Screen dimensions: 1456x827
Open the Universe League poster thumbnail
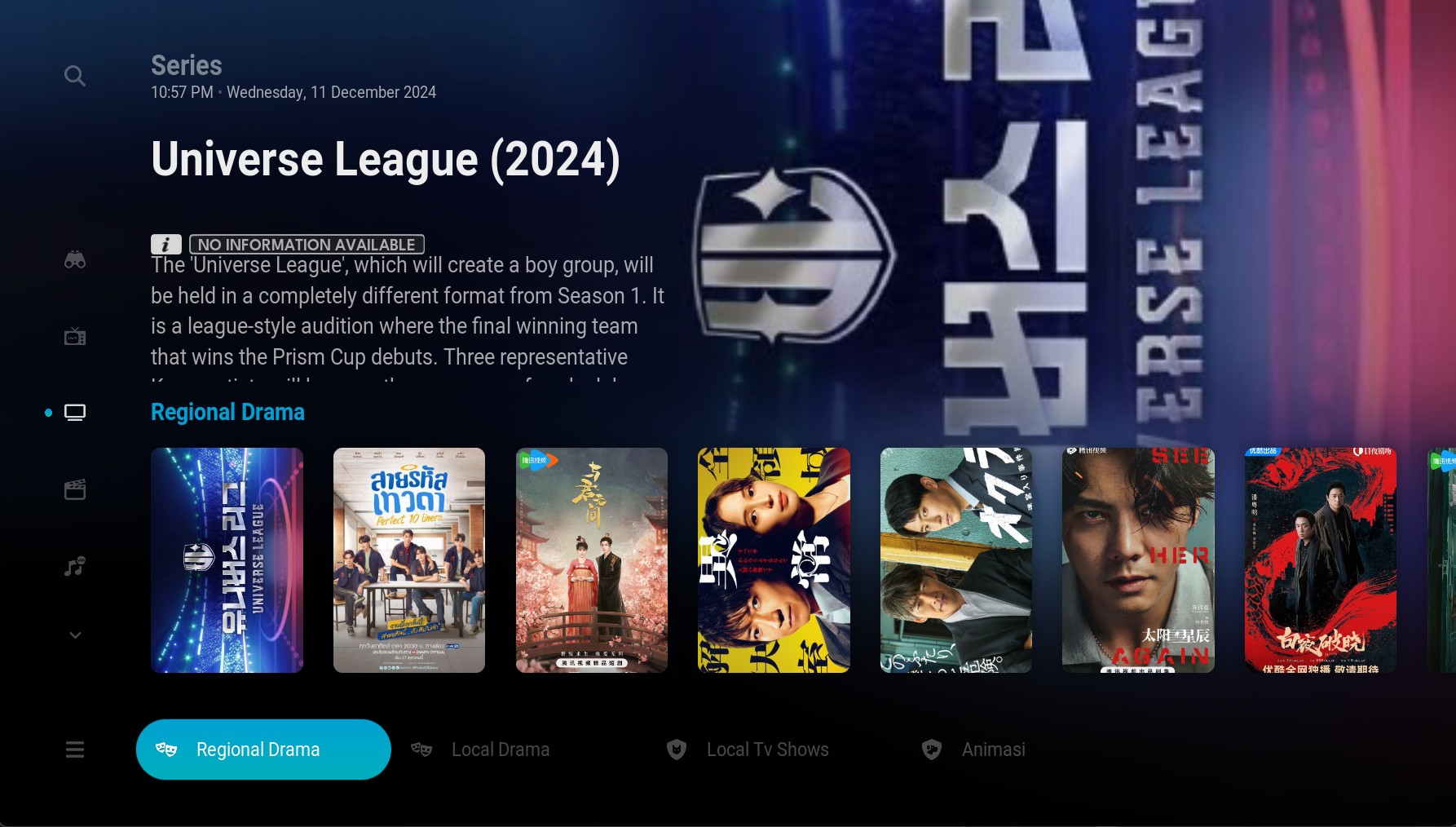coord(227,560)
